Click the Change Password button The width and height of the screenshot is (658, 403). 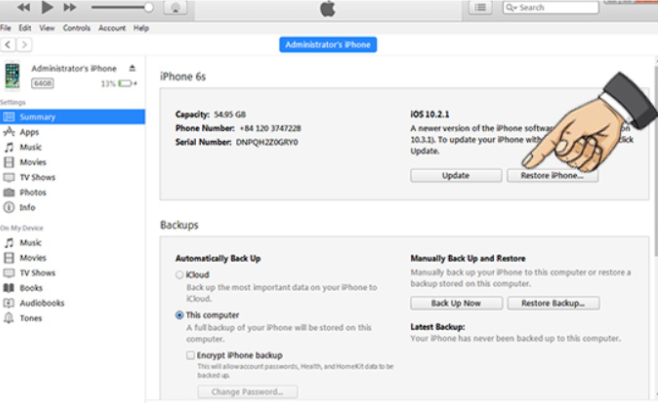(x=247, y=392)
